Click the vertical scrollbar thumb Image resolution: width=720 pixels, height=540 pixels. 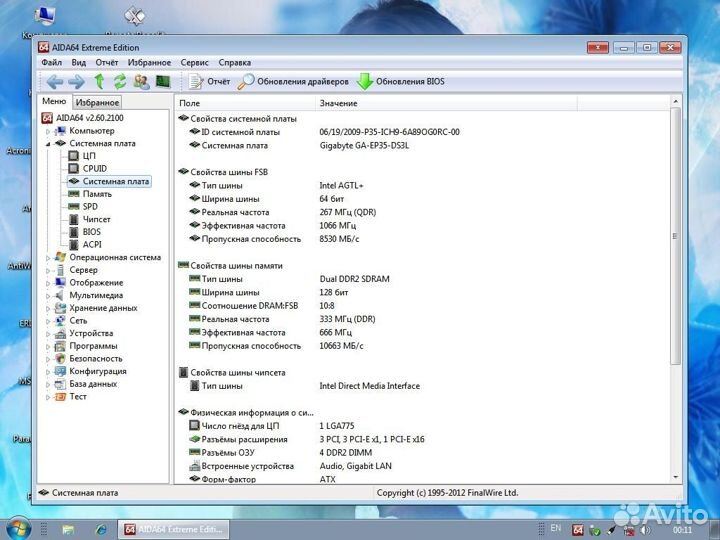pyautogui.click(x=675, y=236)
